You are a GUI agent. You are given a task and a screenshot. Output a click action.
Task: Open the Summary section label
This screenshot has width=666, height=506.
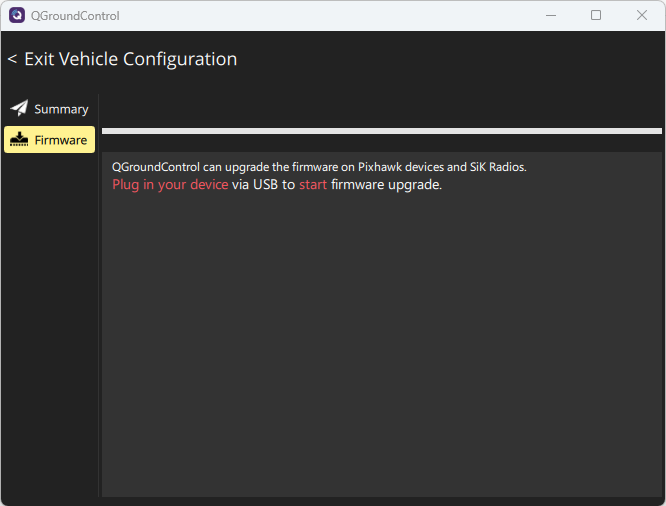pyautogui.click(x=61, y=109)
